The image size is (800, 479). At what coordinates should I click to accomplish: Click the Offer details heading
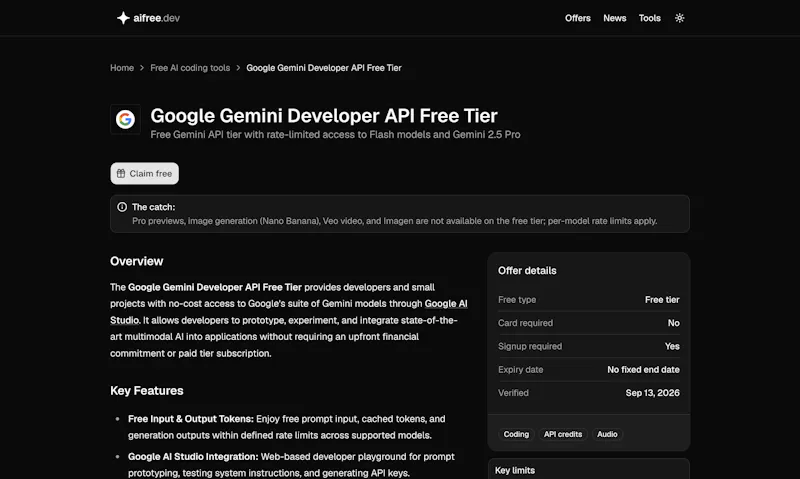527,271
